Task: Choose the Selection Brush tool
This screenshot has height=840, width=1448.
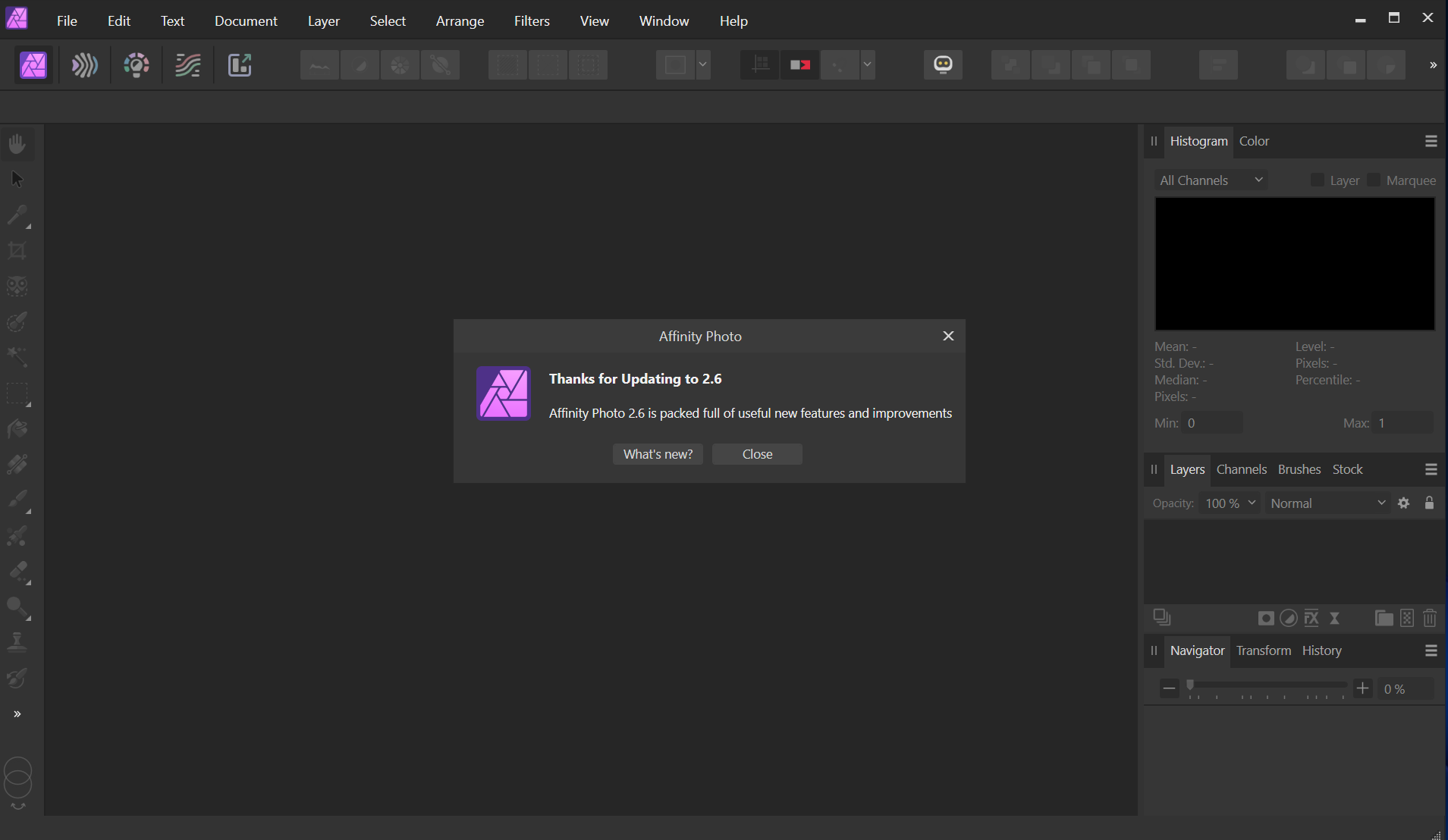Action: [x=17, y=322]
